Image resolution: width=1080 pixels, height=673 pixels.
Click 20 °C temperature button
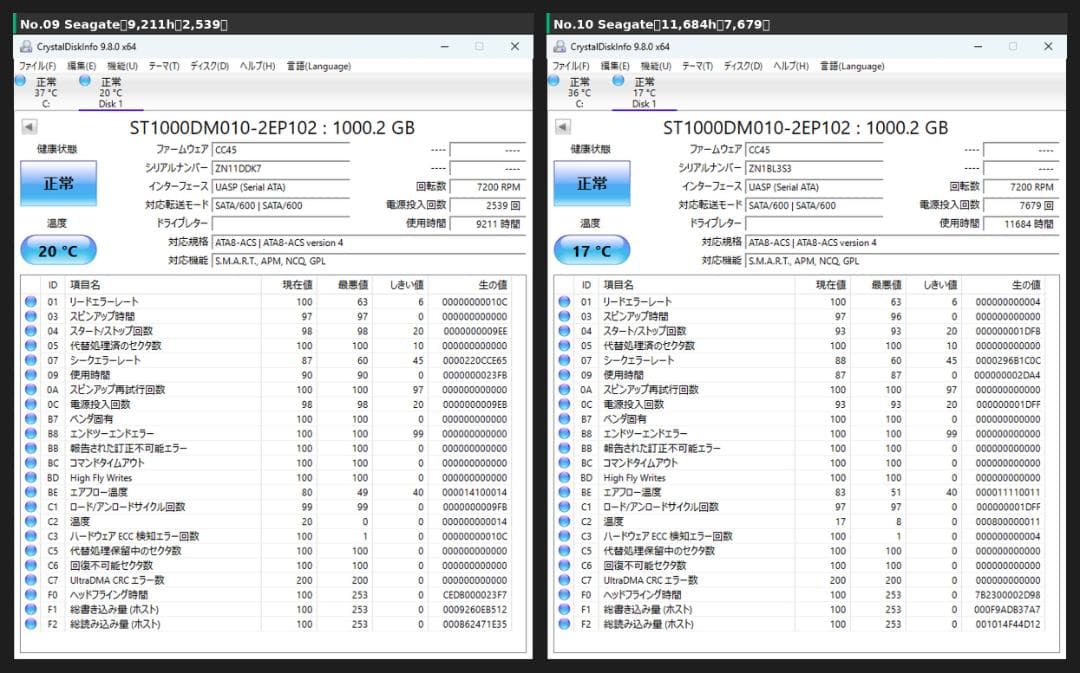click(59, 250)
